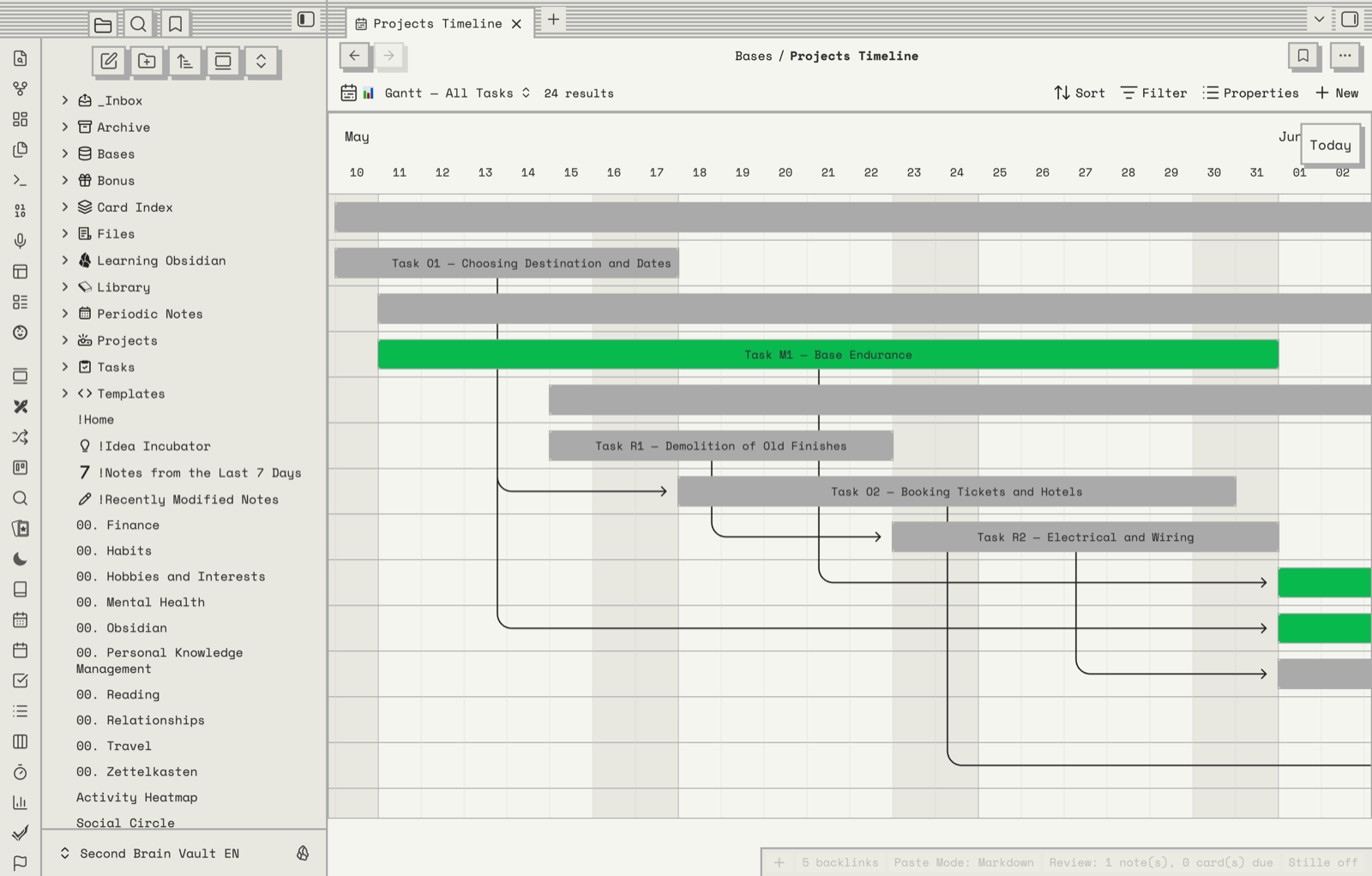The width and height of the screenshot is (1372, 876).
Task: Bookmark this base with bookmark button
Action: pyautogui.click(x=1303, y=56)
